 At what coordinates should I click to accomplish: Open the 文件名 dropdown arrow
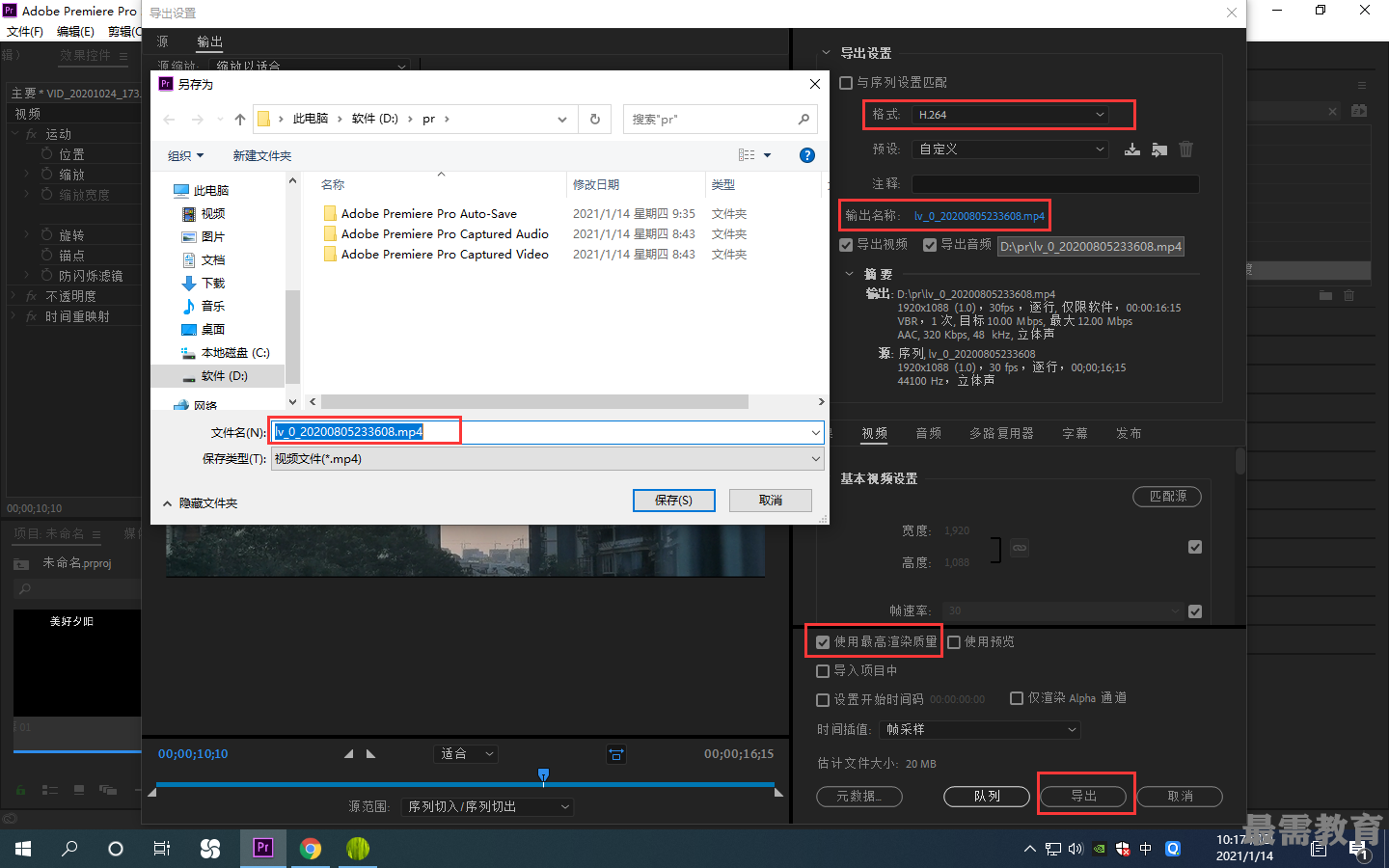click(816, 433)
